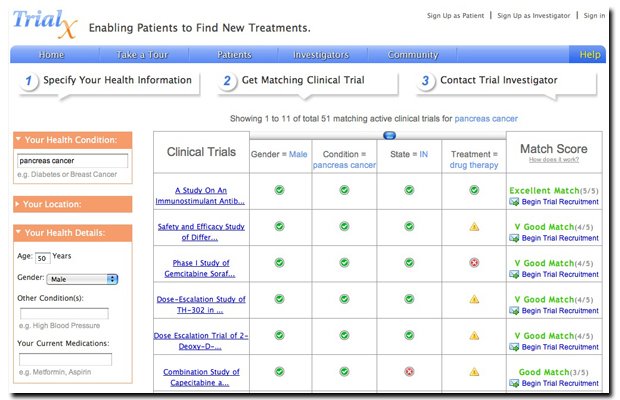Click the Age input field

(43, 258)
